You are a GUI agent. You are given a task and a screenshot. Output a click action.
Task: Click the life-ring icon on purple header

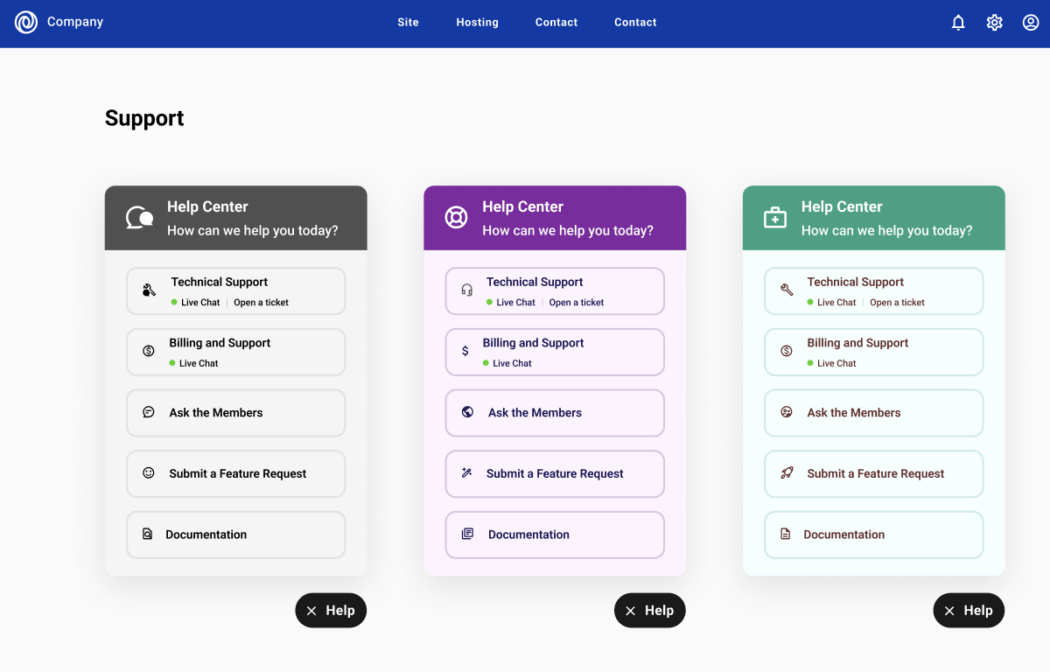[457, 216]
